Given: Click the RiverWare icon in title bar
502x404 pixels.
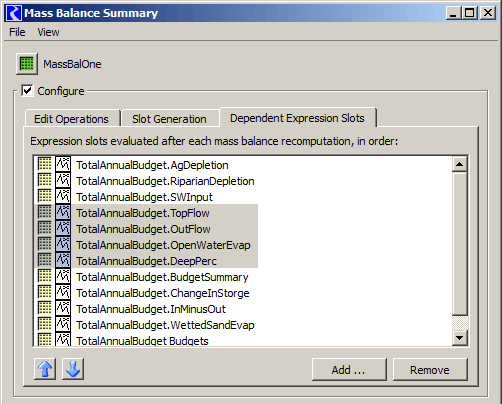Looking at the screenshot, I should [14, 13].
